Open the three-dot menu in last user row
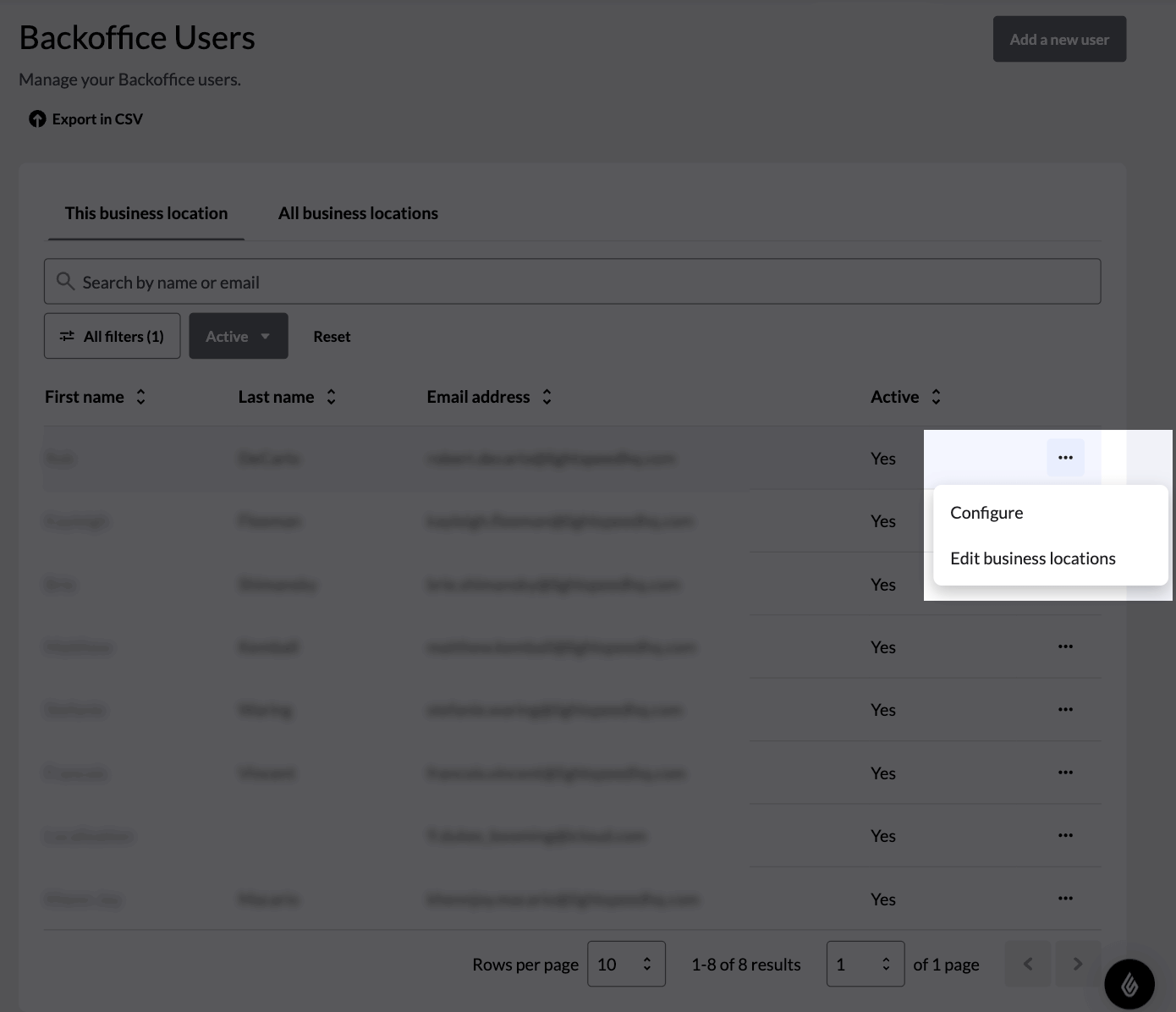 (1065, 899)
